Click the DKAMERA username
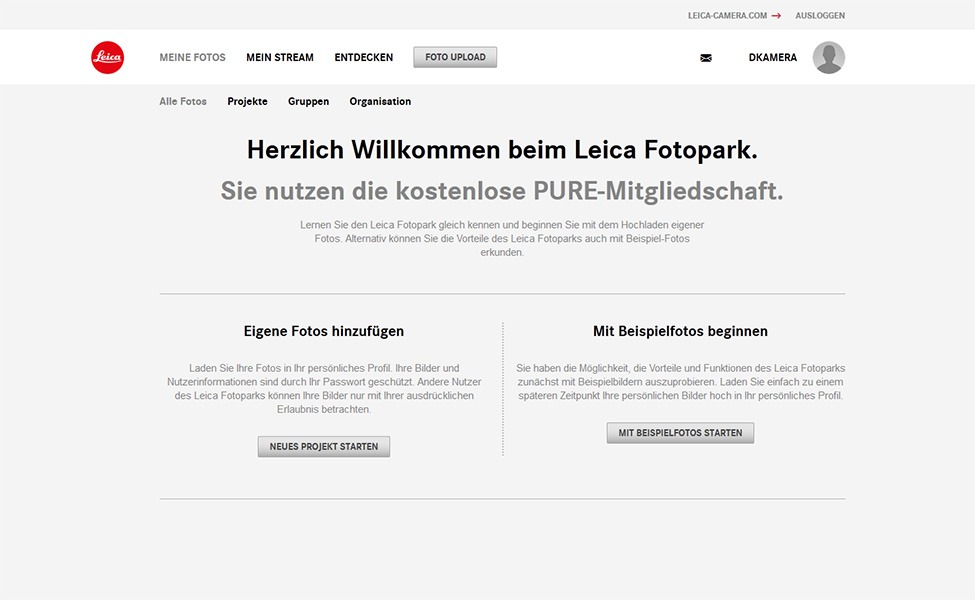The height and width of the screenshot is (600, 975). (772, 58)
